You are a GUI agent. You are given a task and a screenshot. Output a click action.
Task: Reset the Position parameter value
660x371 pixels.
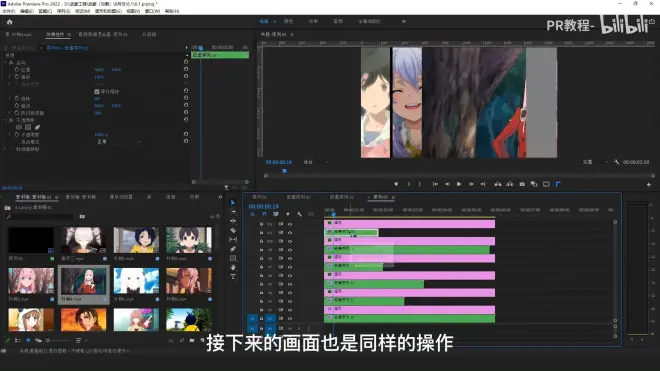tap(186, 69)
